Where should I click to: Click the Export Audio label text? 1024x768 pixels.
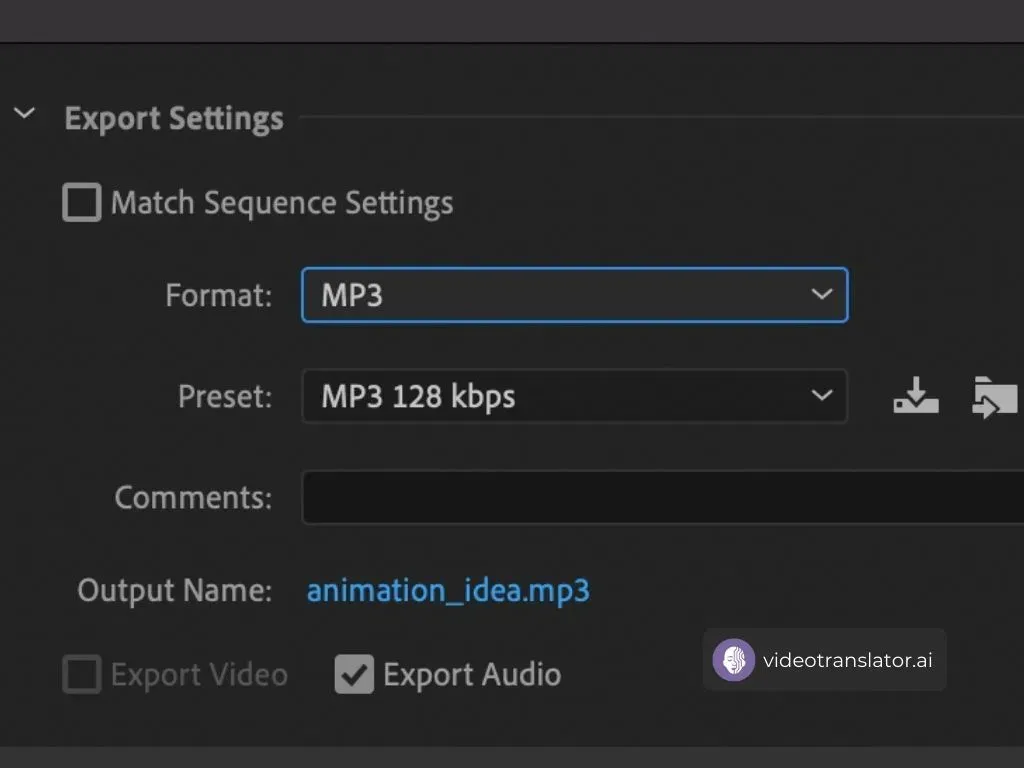tap(471, 674)
